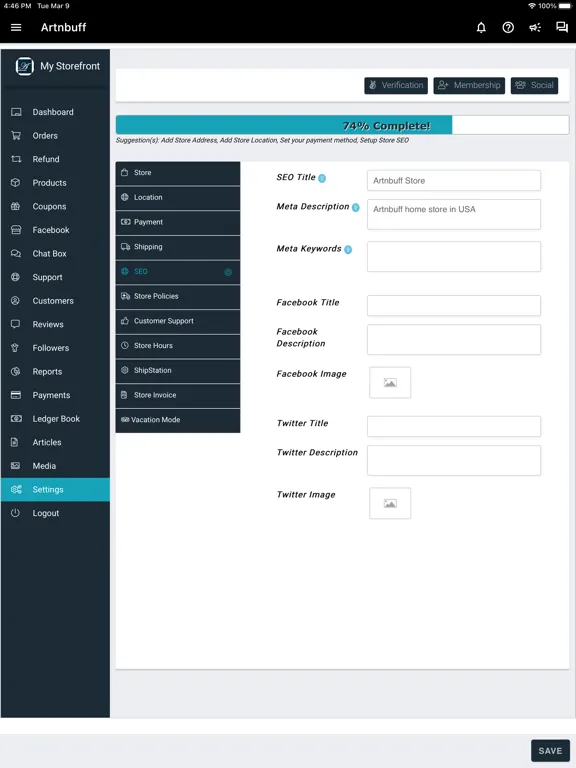The width and height of the screenshot is (576, 768).
Task: Open the hamburger menu icon
Action: [16, 27]
